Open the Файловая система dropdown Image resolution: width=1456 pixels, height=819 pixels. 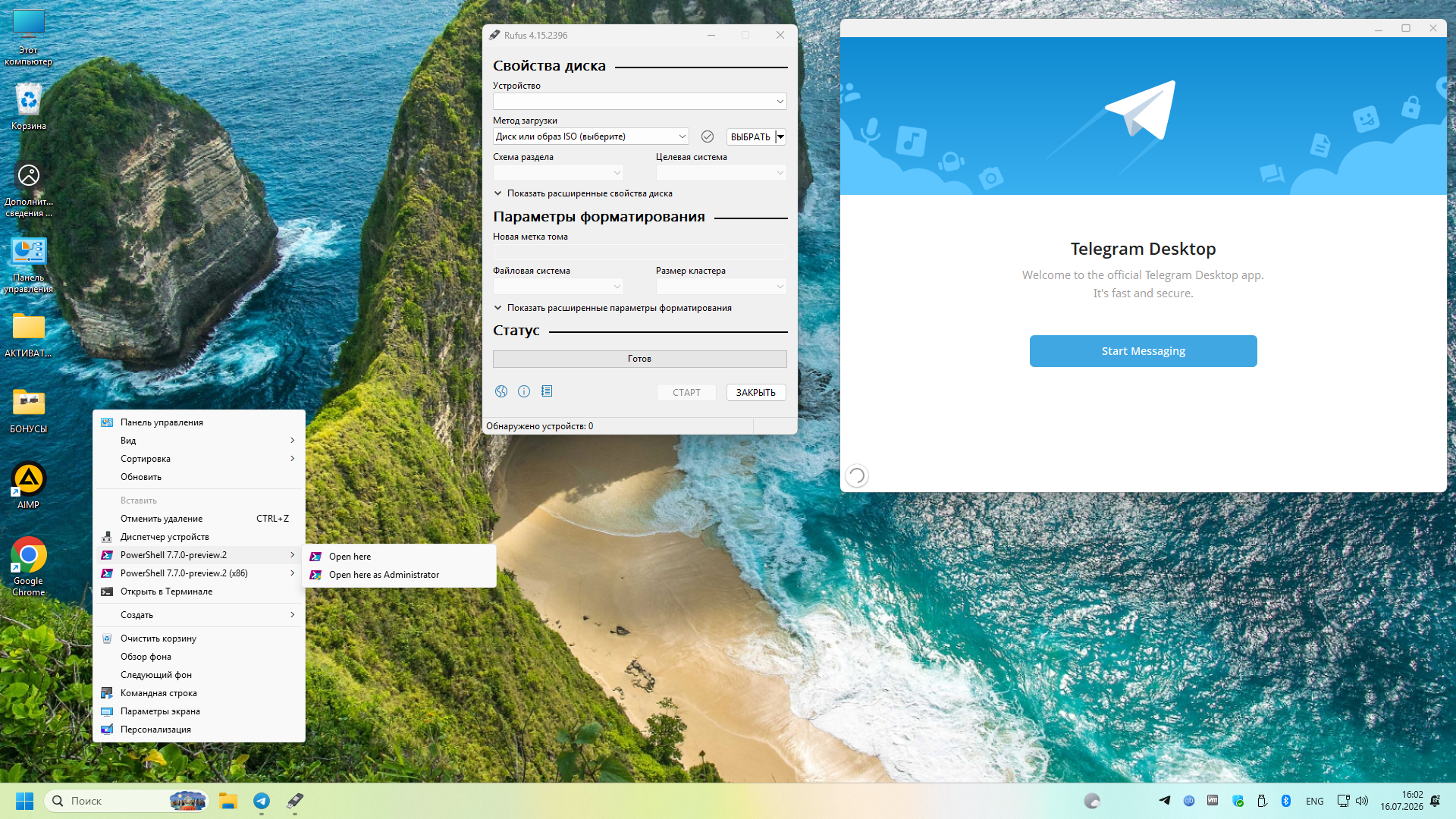(x=558, y=287)
